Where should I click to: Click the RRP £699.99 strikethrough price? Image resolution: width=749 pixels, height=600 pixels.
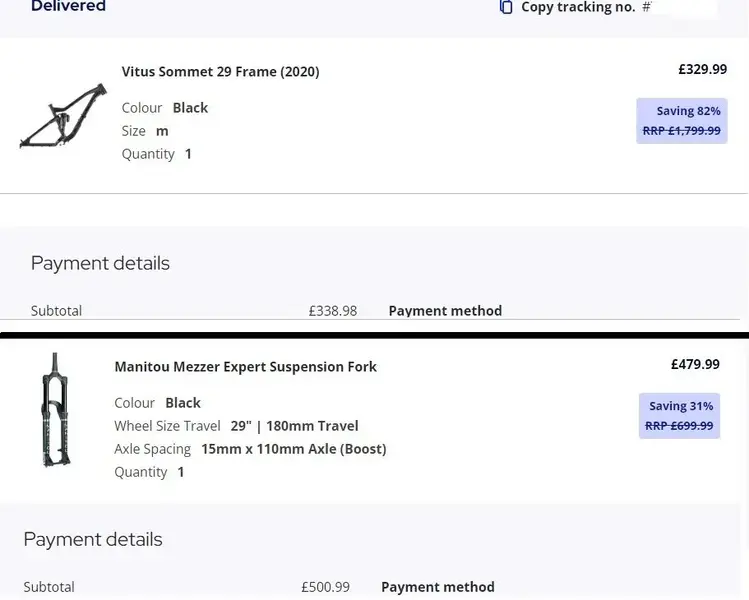(x=679, y=426)
